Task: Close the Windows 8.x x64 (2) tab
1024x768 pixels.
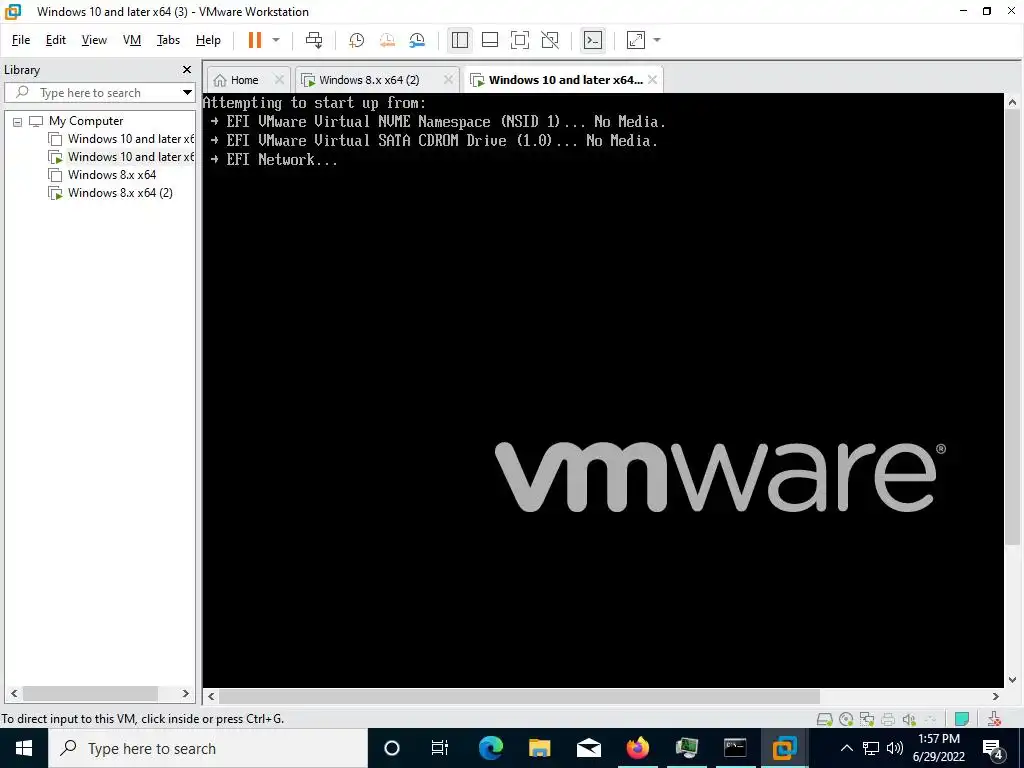Action: point(448,80)
